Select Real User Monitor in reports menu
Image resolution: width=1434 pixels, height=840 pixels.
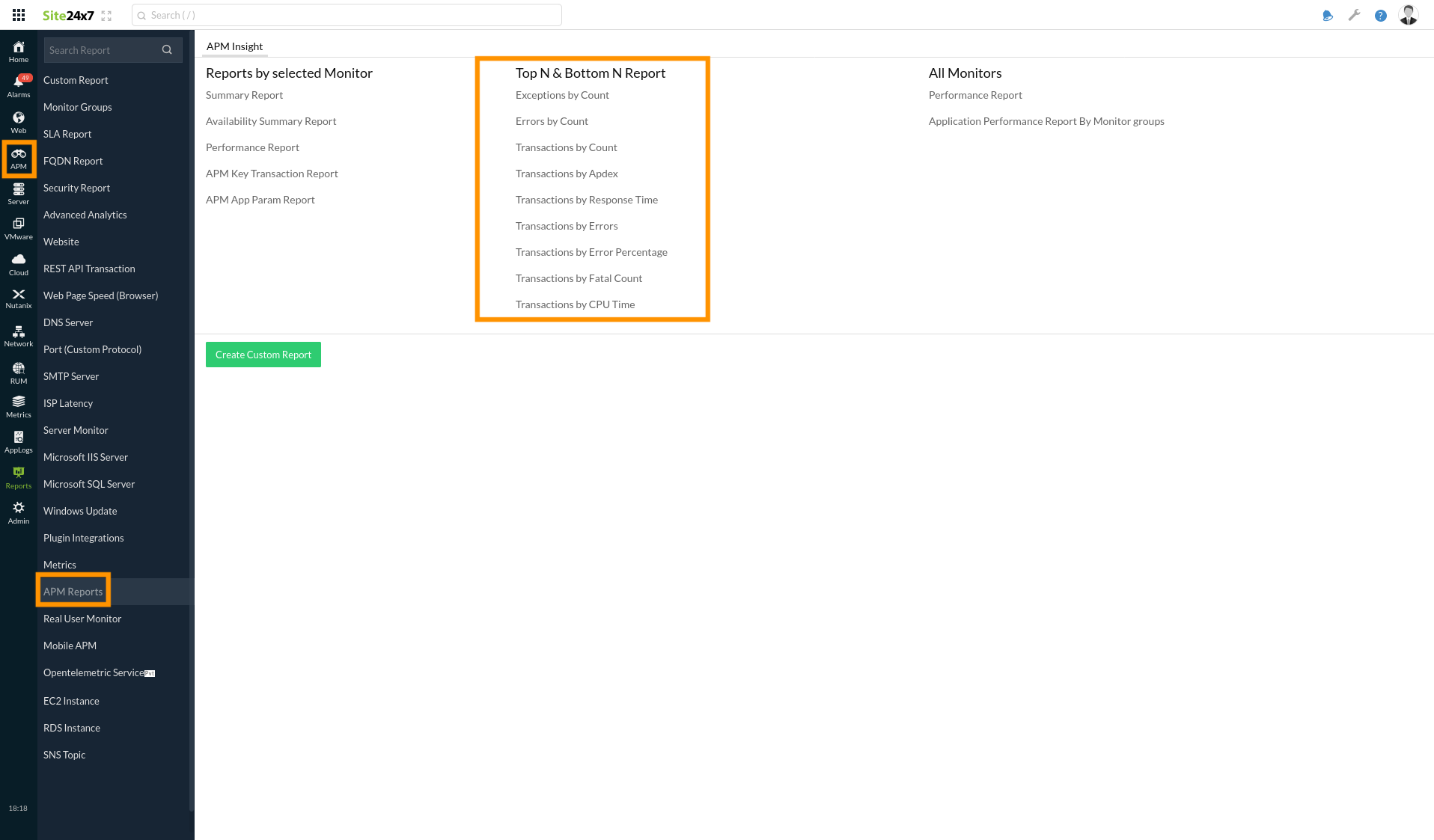tap(82, 619)
